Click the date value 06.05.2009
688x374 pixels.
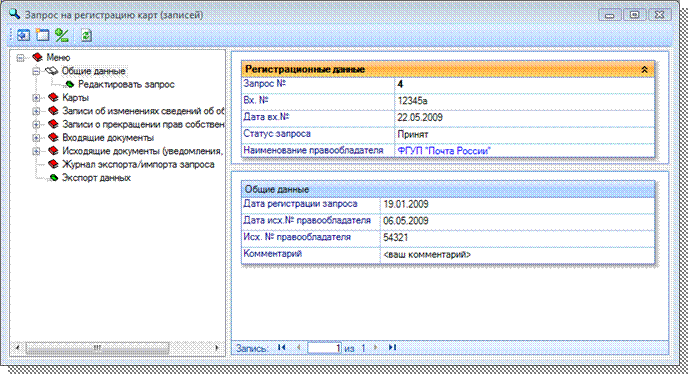(x=406, y=221)
